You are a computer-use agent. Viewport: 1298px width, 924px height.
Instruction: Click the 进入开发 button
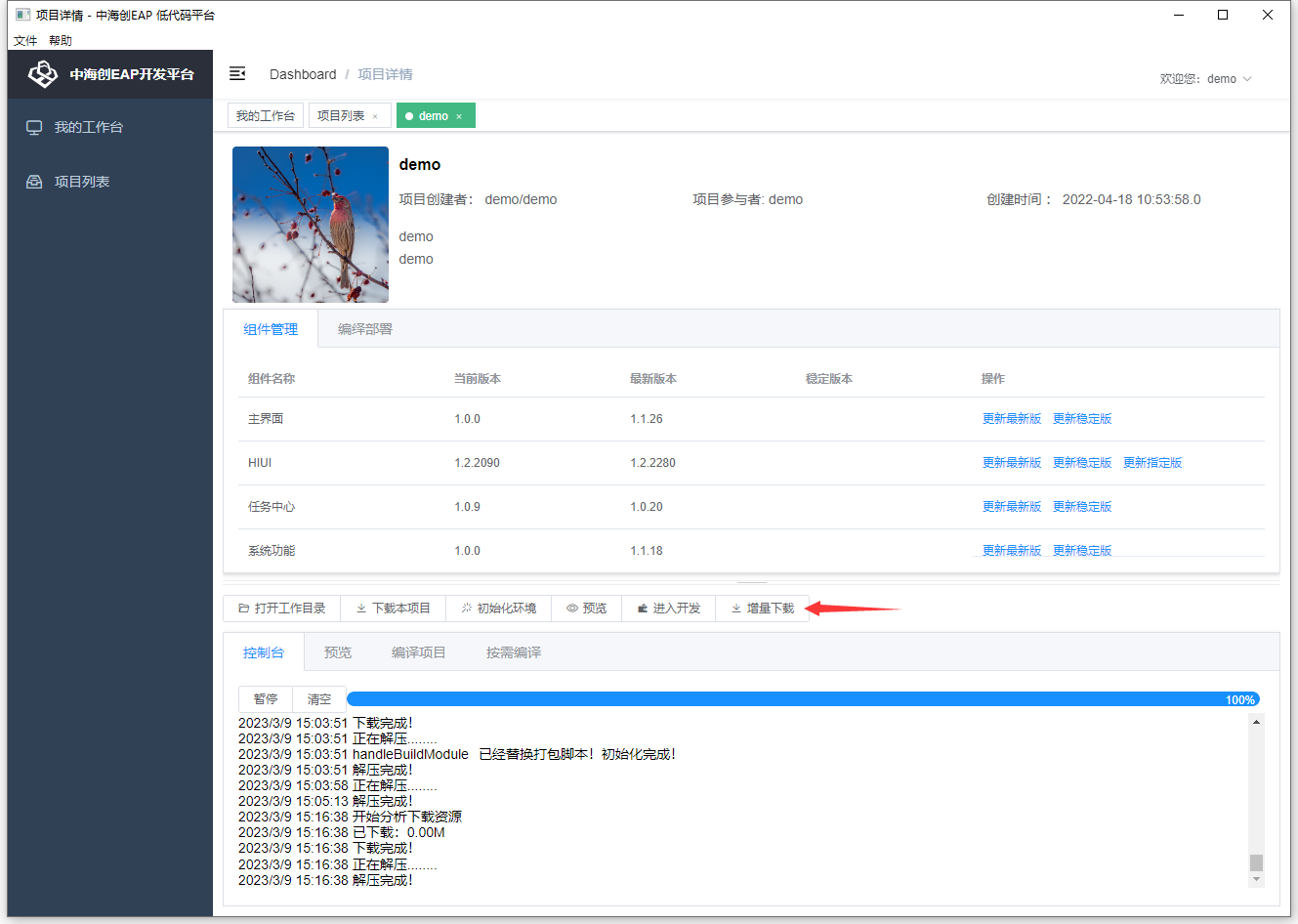(x=668, y=609)
